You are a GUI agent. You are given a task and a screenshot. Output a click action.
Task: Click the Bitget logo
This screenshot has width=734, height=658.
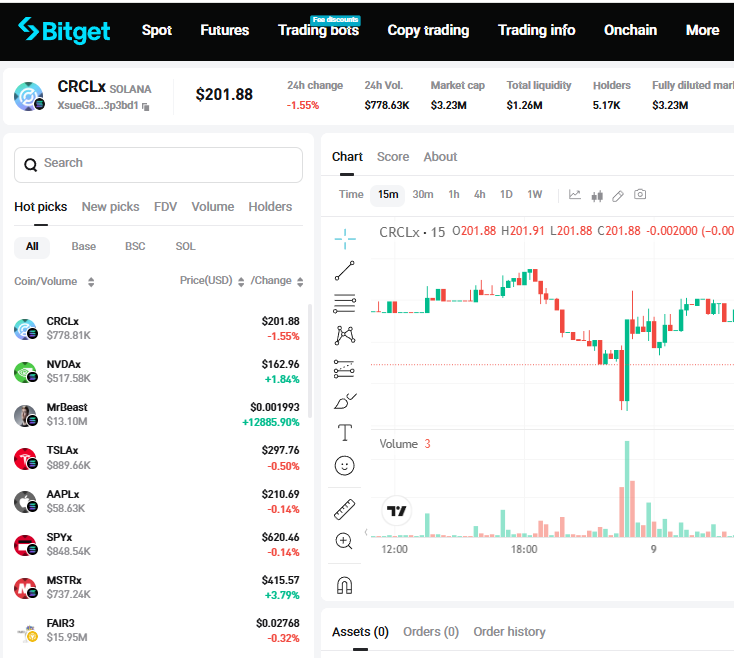64,30
